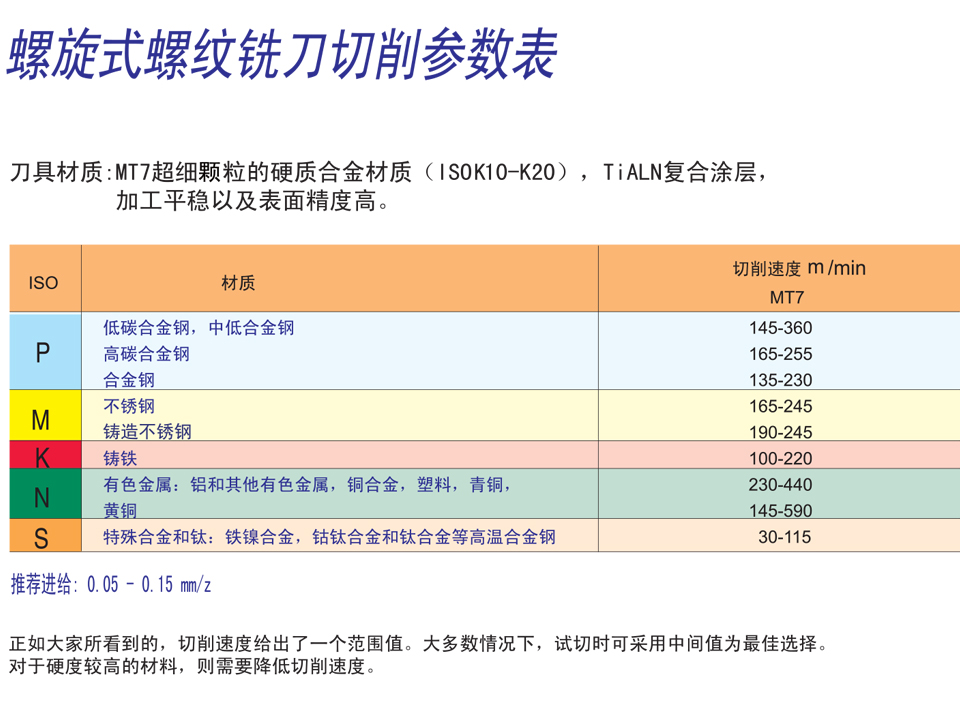Click the orange S ISO category cell
960x711 pixels.
(x=43, y=538)
